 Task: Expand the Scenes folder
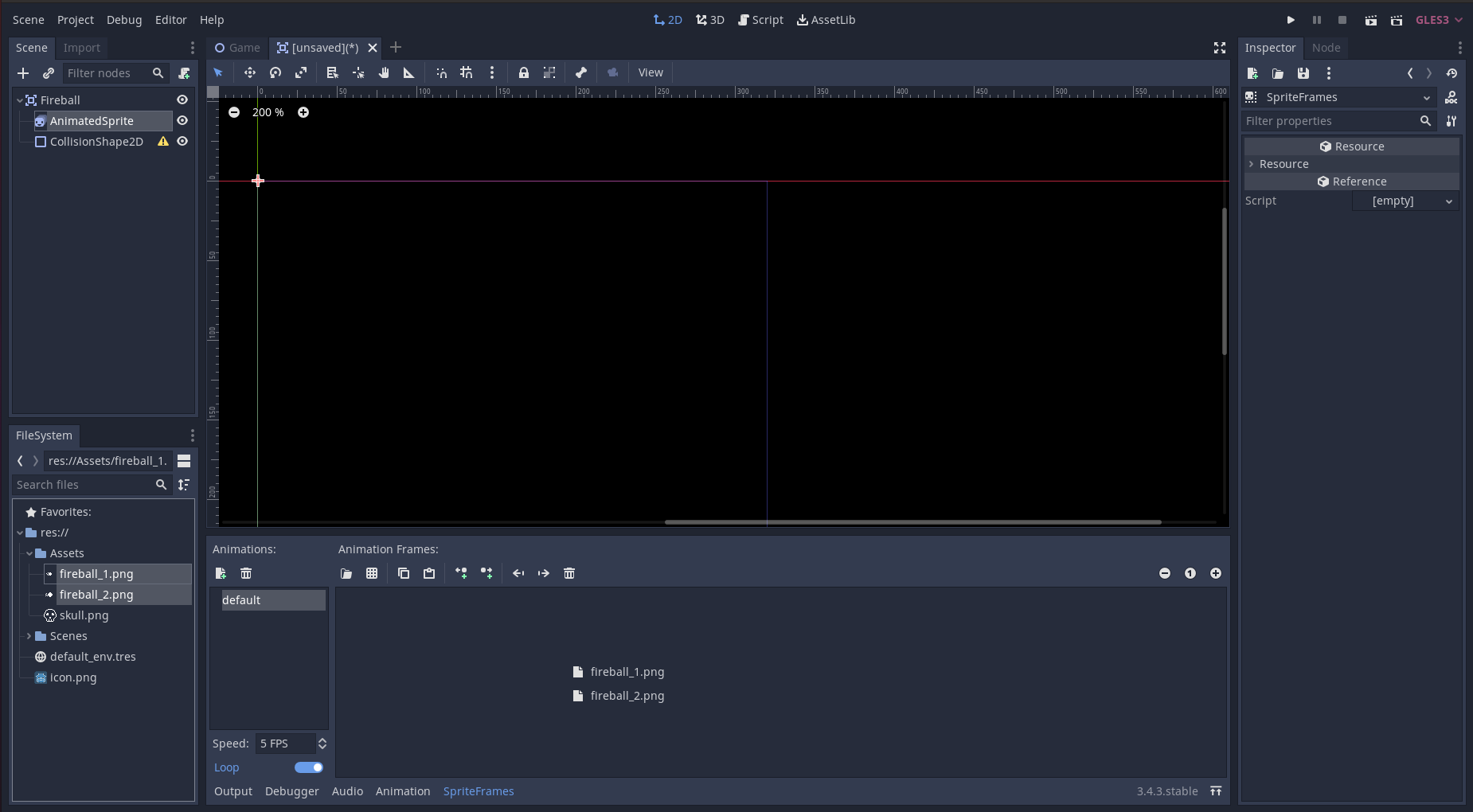(29, 636)
